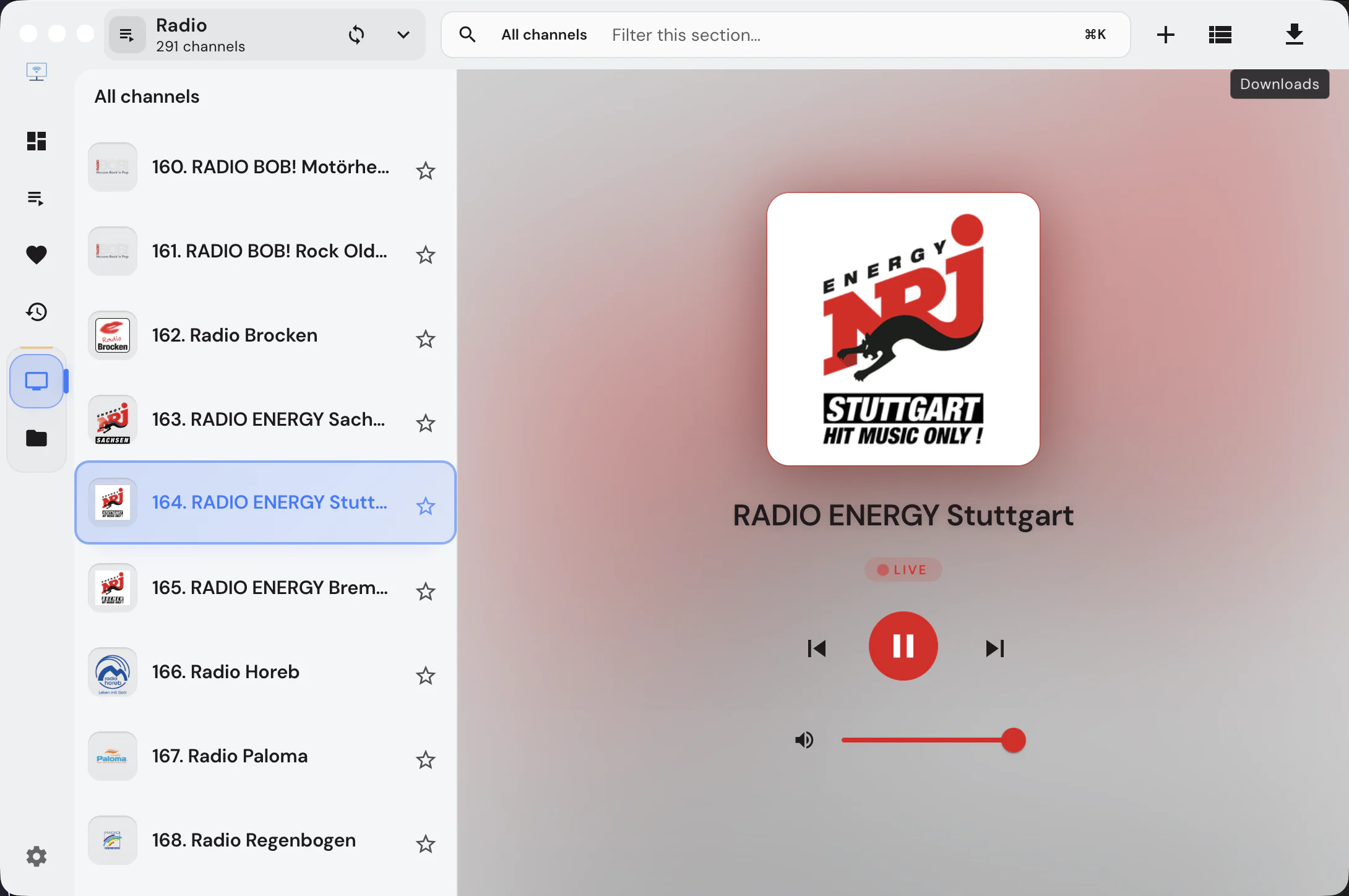Open settings gear in sidebar
This screenshot has height=896, width=1349.
tap(37, 856)
